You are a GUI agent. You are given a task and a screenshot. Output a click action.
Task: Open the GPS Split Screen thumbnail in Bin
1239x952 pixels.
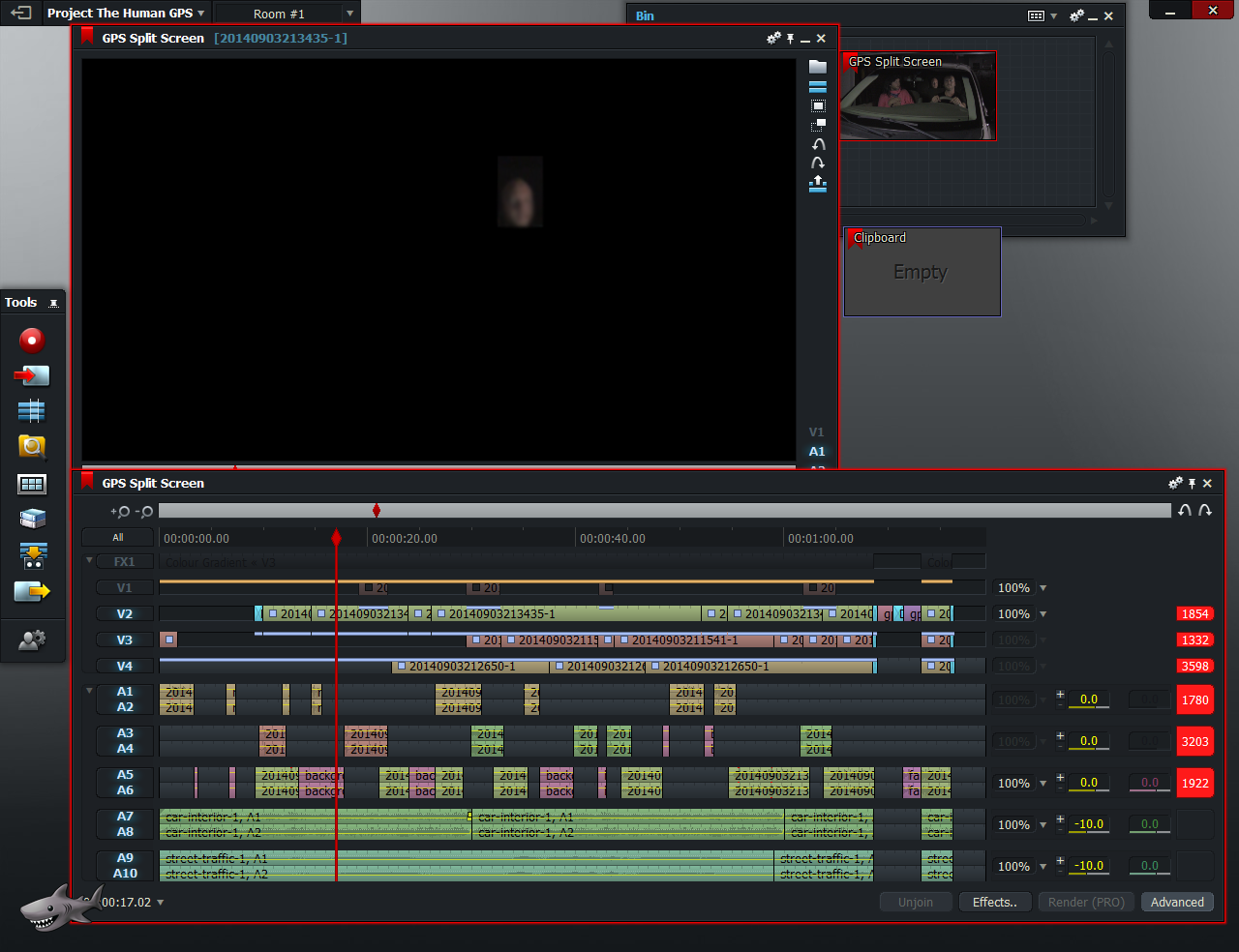[918, 96]
